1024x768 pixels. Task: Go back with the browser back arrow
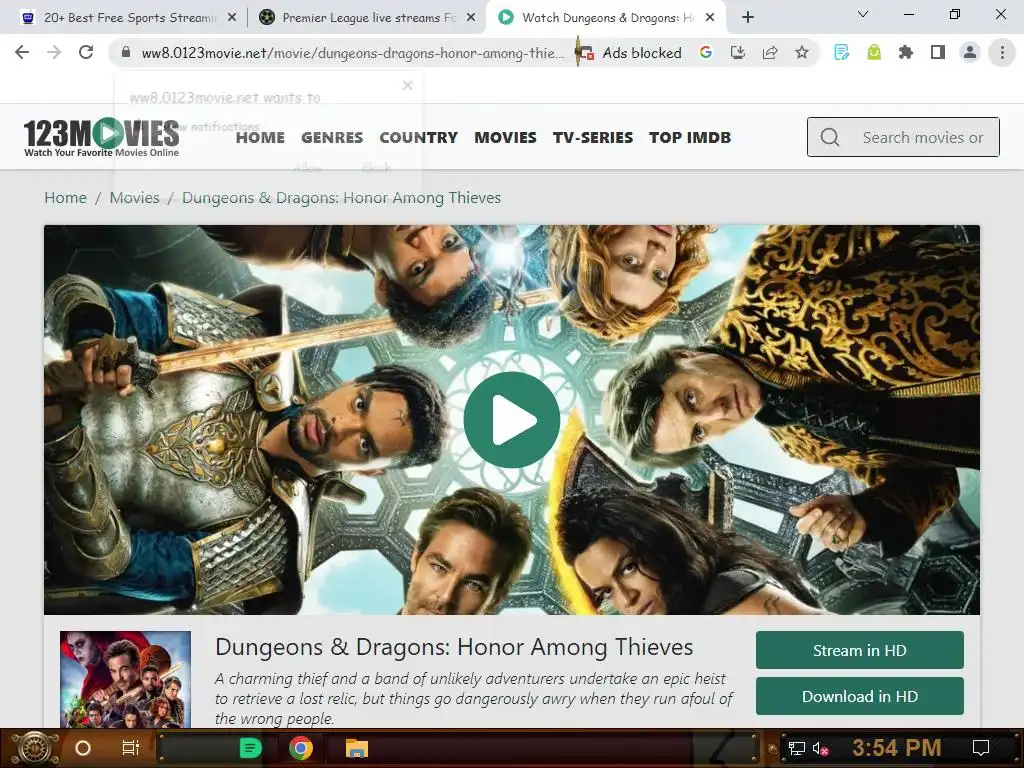pos(22,52)
